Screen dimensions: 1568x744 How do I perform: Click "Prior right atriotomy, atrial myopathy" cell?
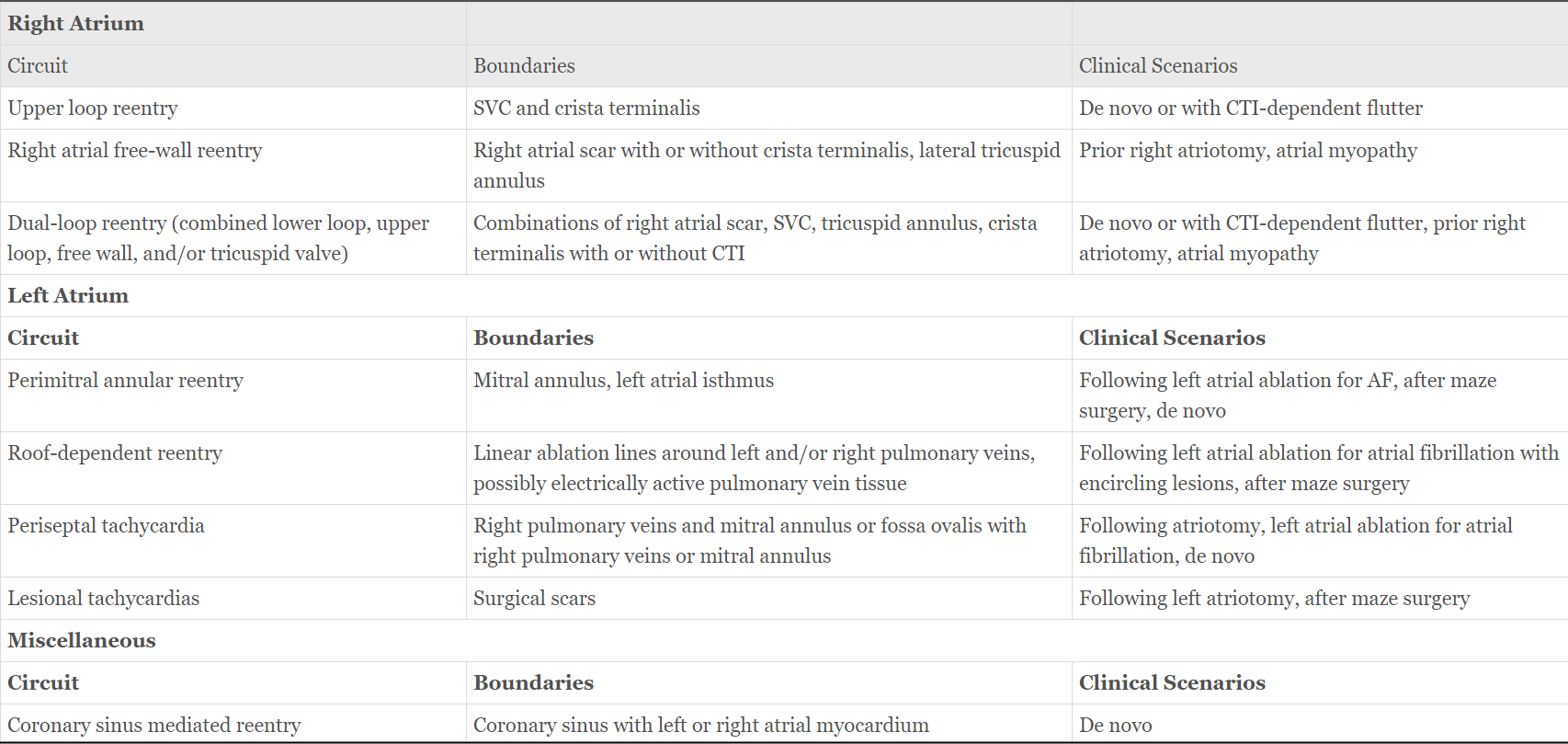click(x=1247, y=150)
